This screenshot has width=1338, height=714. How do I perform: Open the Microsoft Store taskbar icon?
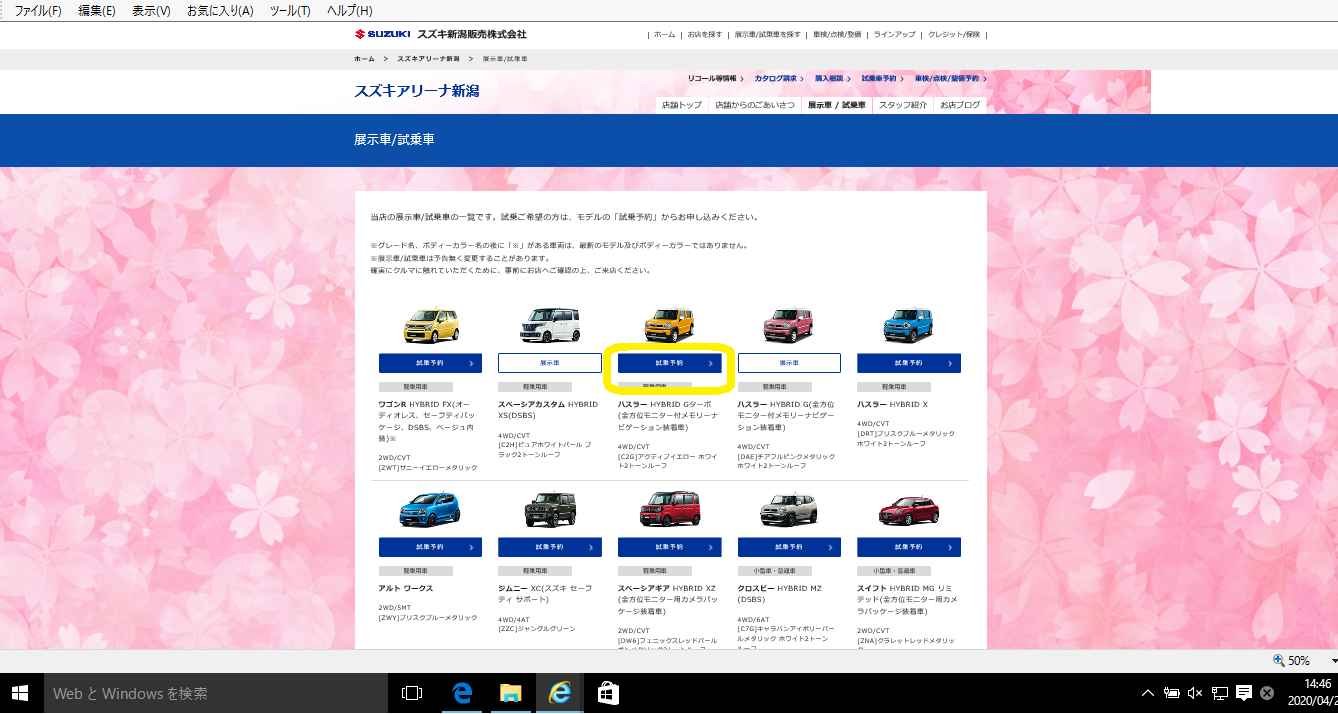coord(608,692)
